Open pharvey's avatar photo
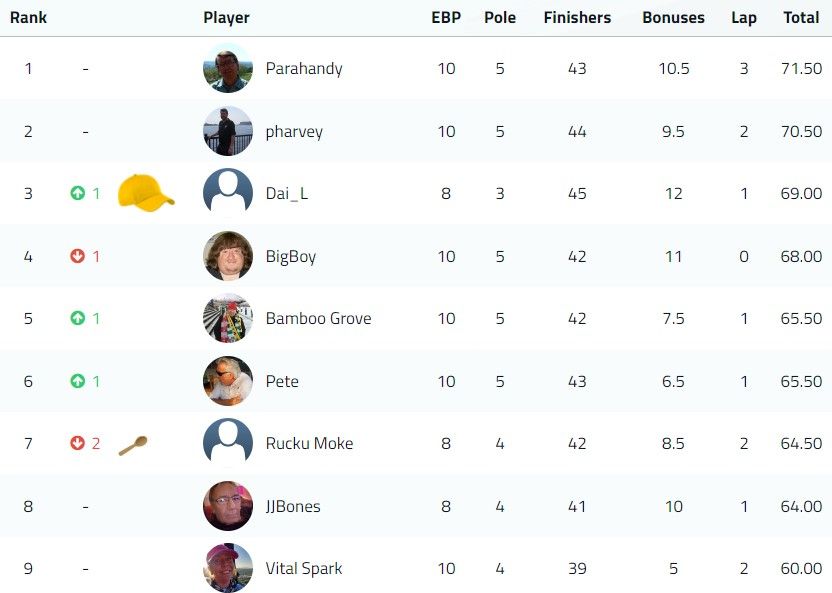Screen dimensions: 832x593 click(x=228, y=131)
